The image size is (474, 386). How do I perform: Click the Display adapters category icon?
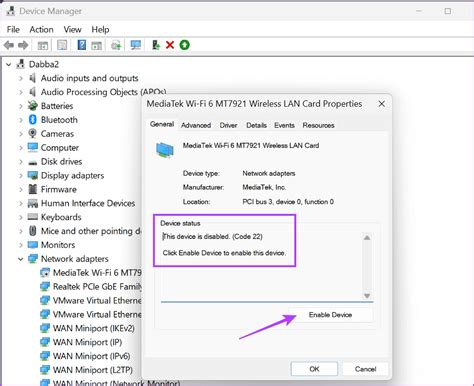33,175
